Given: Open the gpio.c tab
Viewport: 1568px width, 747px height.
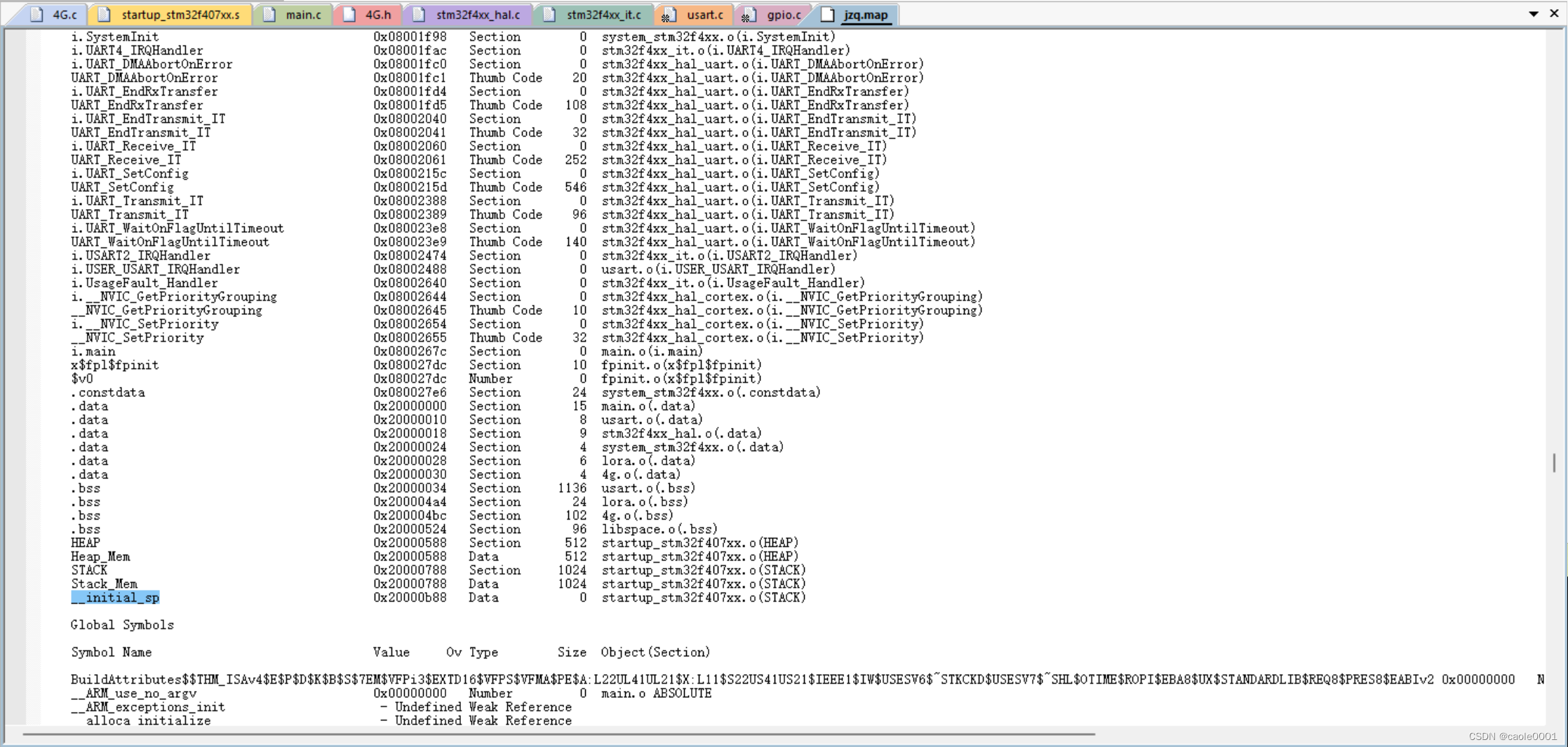Looking at the screenshot, I should tap(773, 15).
